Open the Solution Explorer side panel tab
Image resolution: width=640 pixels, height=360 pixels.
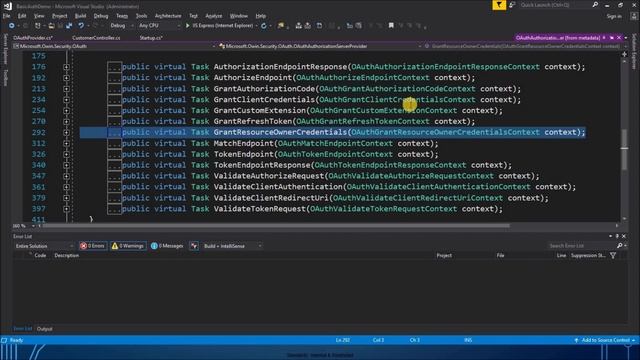634,51
